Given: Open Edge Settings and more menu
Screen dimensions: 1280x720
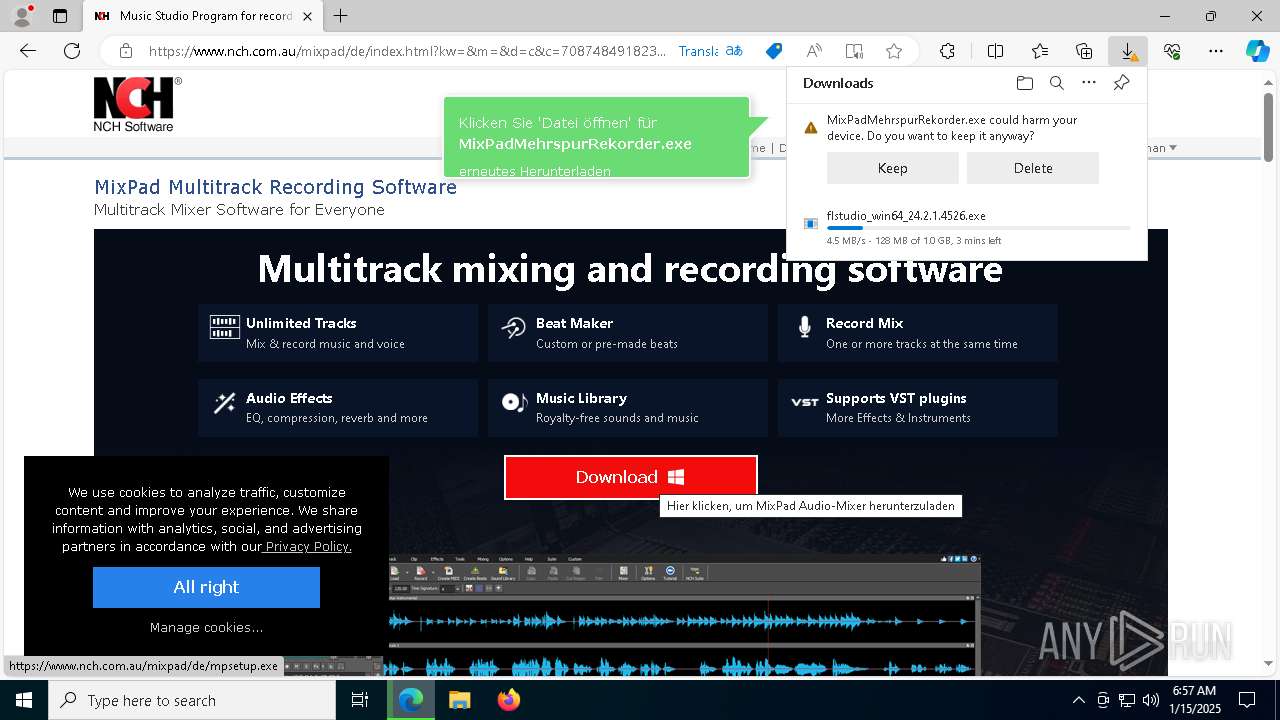Looking at the screenshot, I should point(1216,51).
